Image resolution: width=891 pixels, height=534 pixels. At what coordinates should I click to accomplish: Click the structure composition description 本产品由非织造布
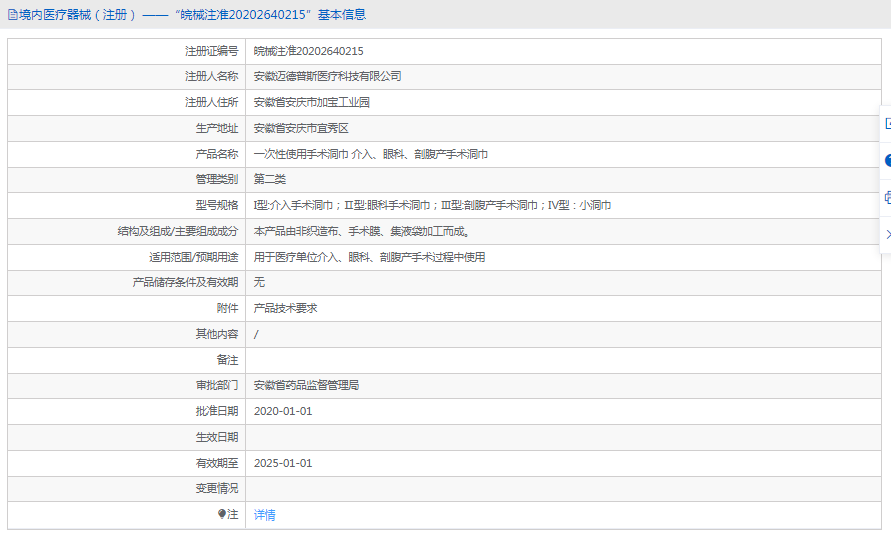(x=361, y=231)
